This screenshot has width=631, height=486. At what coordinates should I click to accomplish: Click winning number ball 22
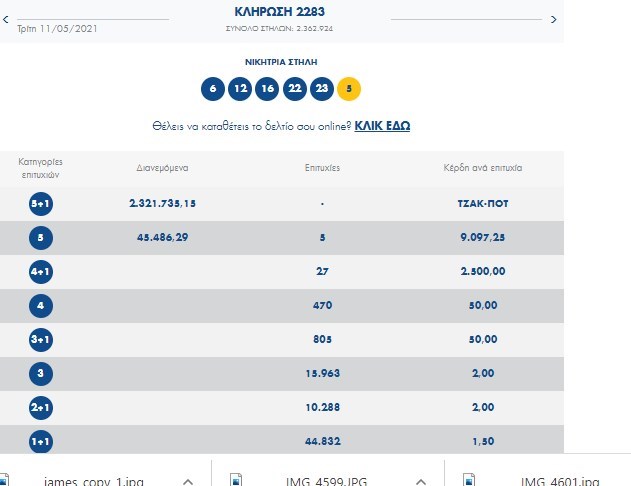294,88
